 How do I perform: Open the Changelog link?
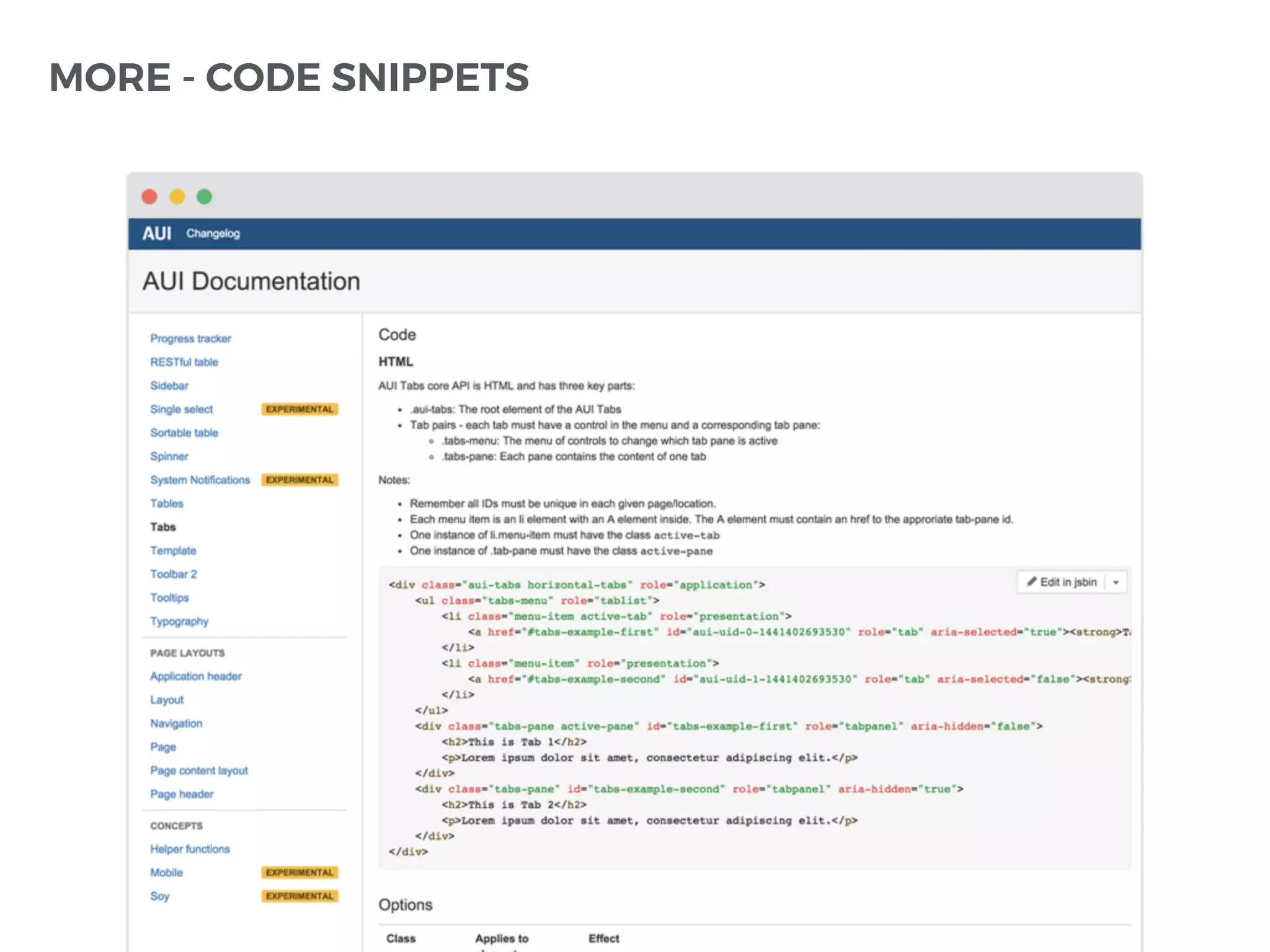[213, 234]
